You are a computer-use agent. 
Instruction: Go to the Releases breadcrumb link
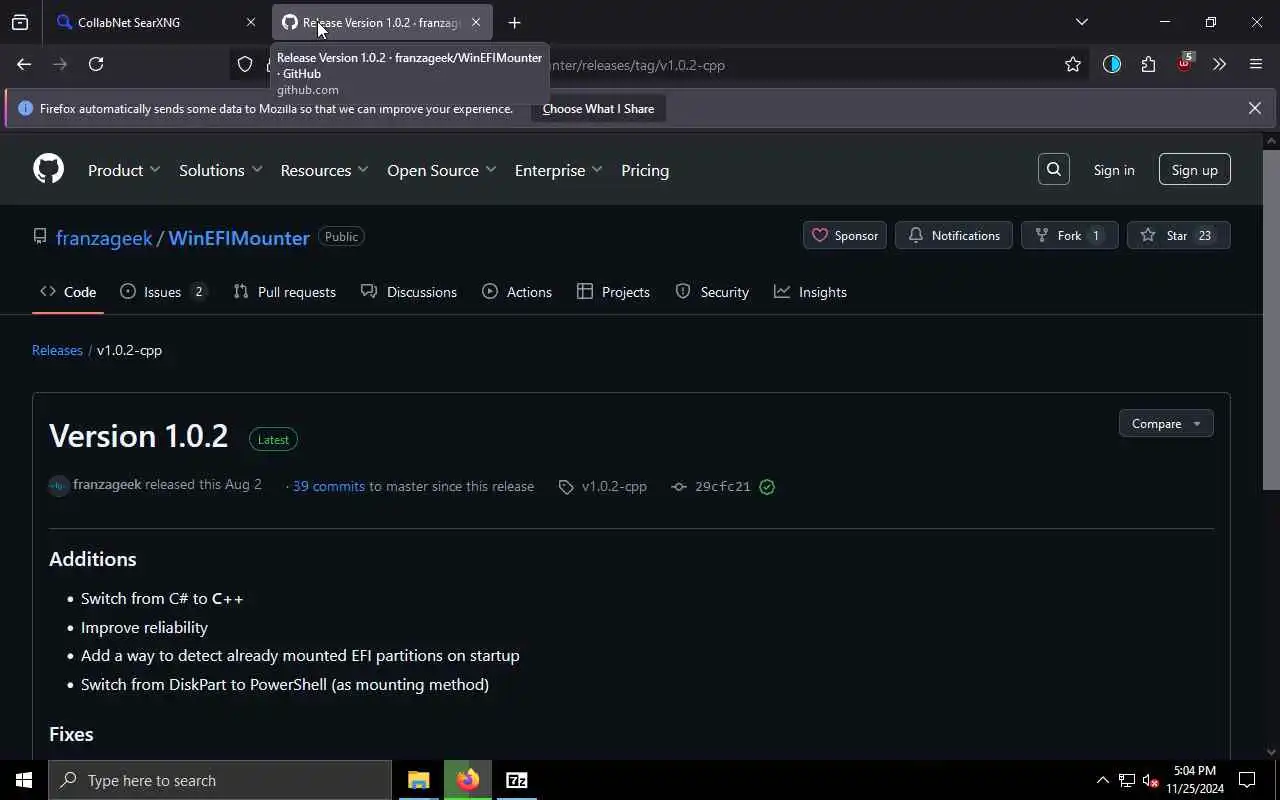tap(57, 350)
